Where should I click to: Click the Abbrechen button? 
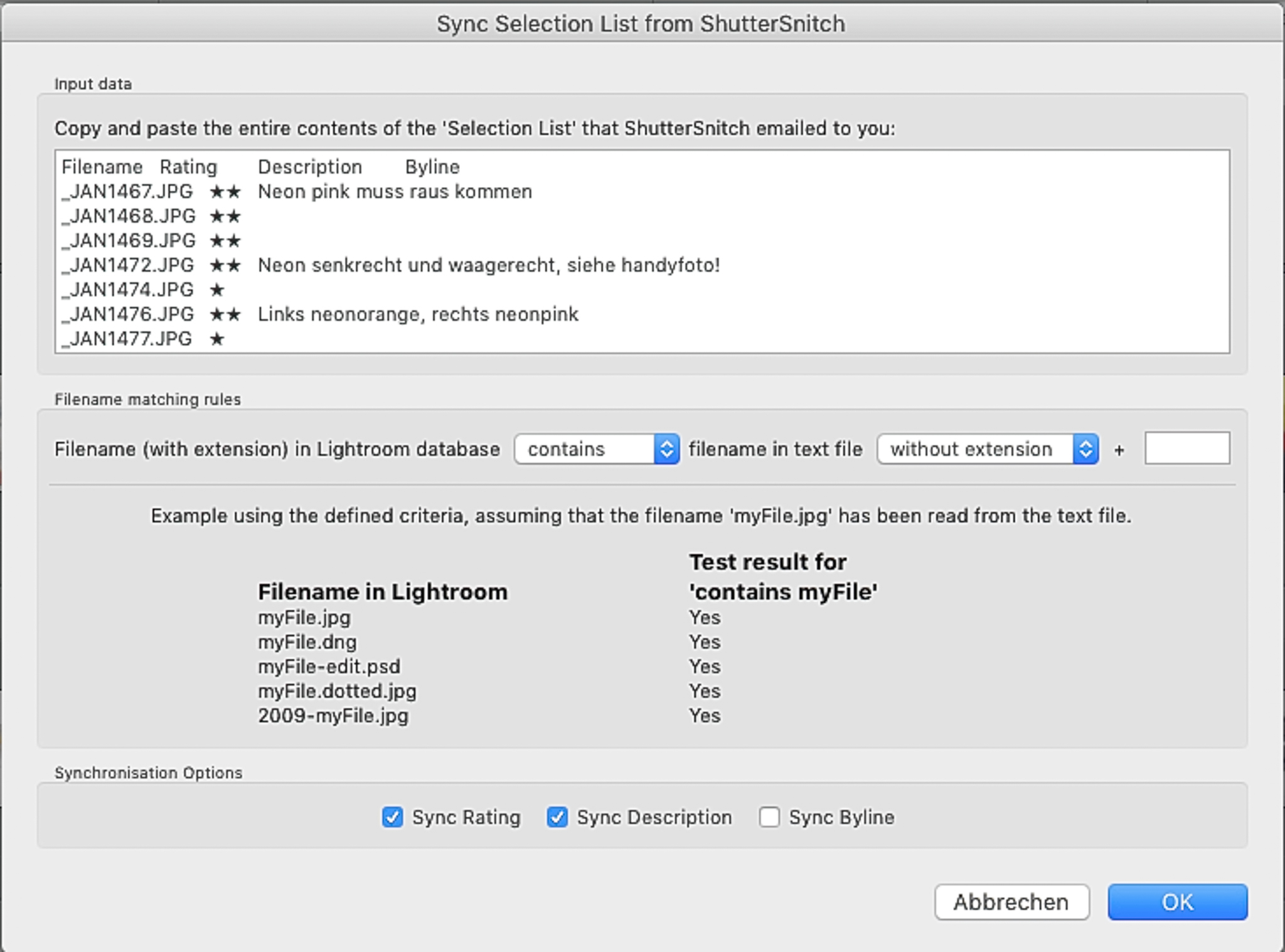click(x=1011, y=902)
